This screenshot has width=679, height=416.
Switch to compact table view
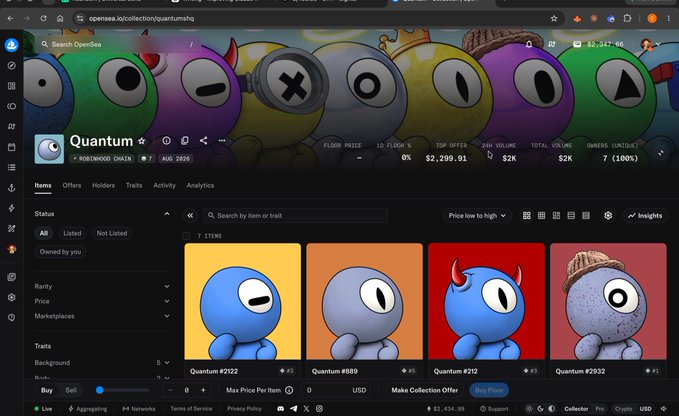pyautogui.click(x=586, y=216)
